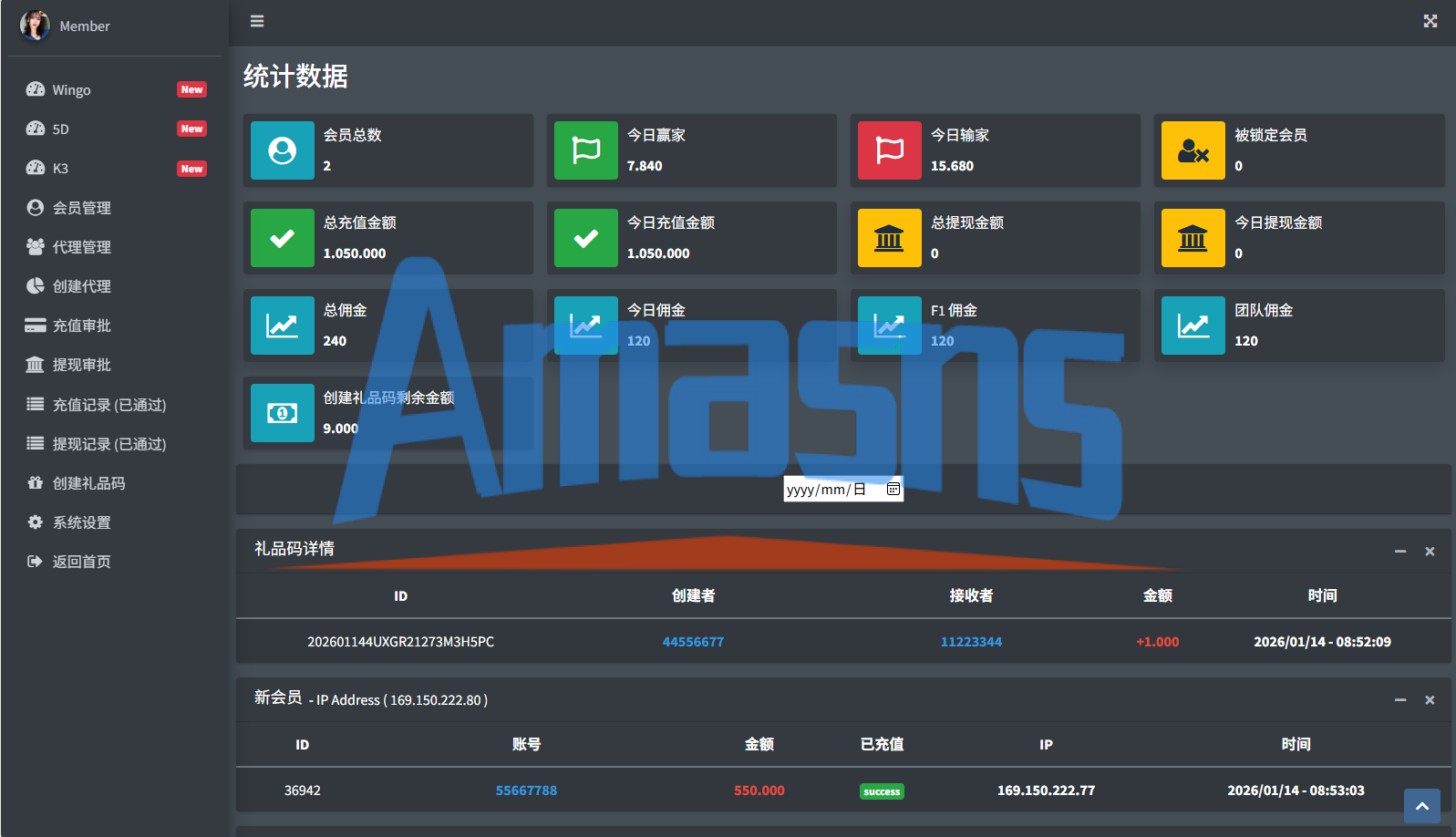This screenshot has width=1456, height=837.
Task: Close the 礼品码详情 panel
Action: (1430, 551)
